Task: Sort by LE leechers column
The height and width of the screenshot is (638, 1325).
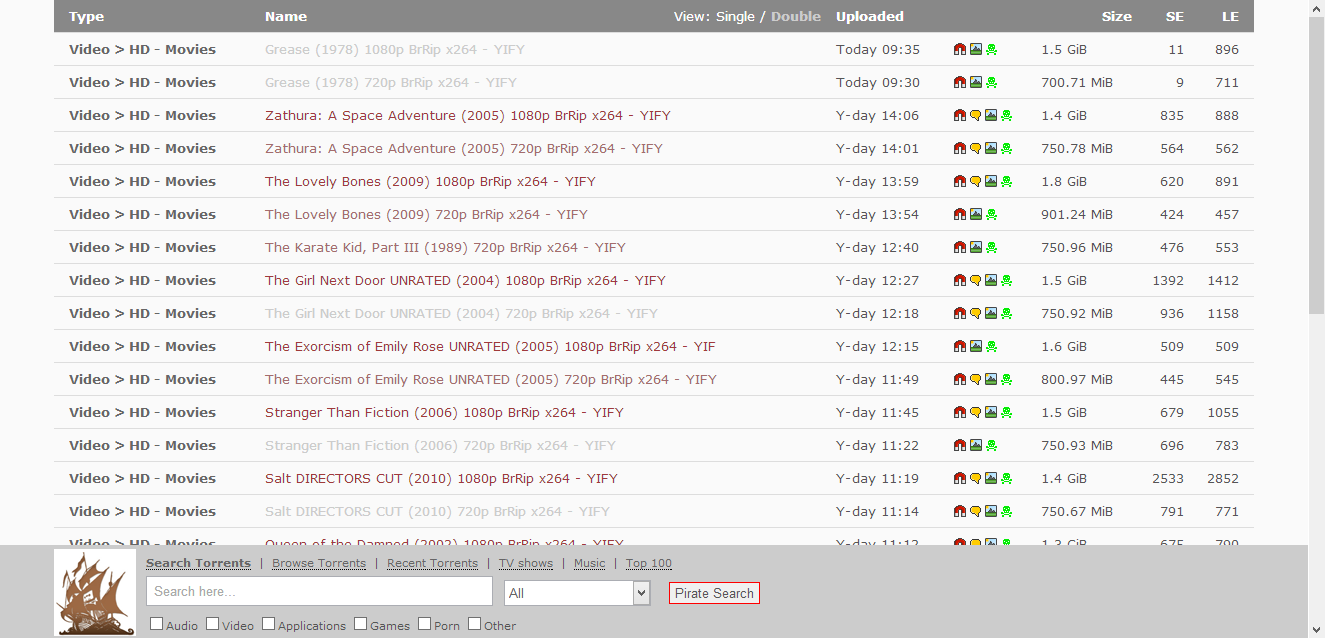Action: [x=1230, y=16]
